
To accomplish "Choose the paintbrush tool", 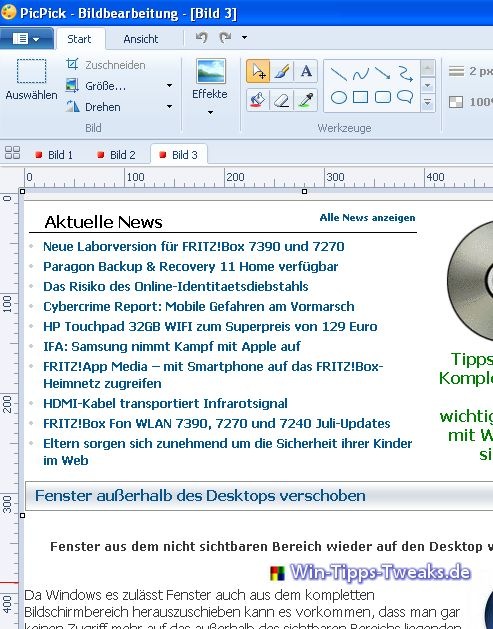I will click(282, 71).
